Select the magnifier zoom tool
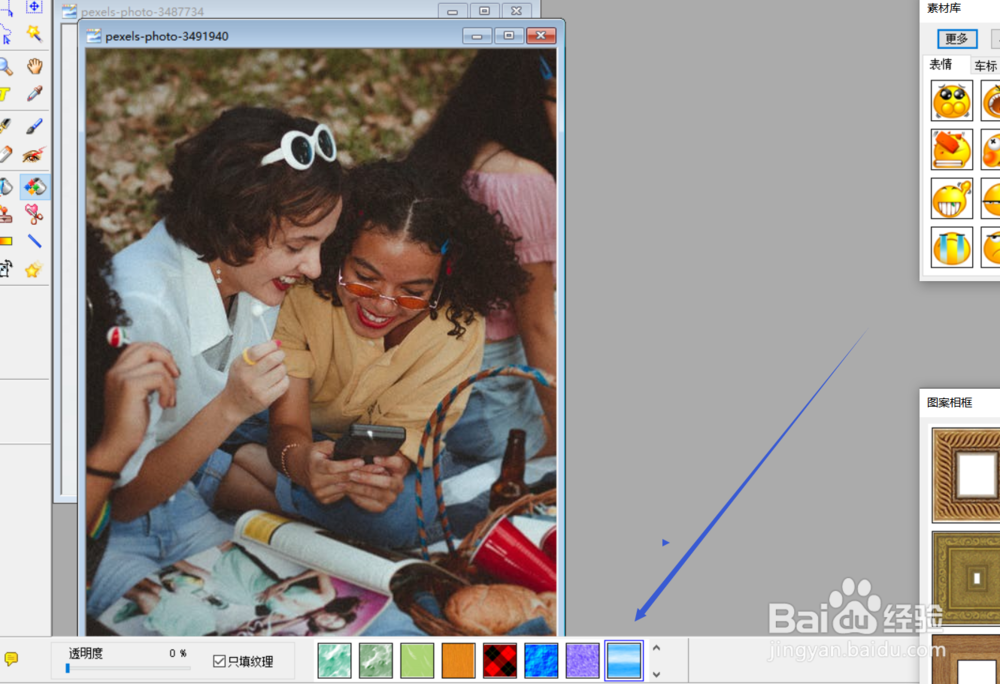Image resolution: width=1000 pixels, height=684 pixels. [x=6, y=66]
